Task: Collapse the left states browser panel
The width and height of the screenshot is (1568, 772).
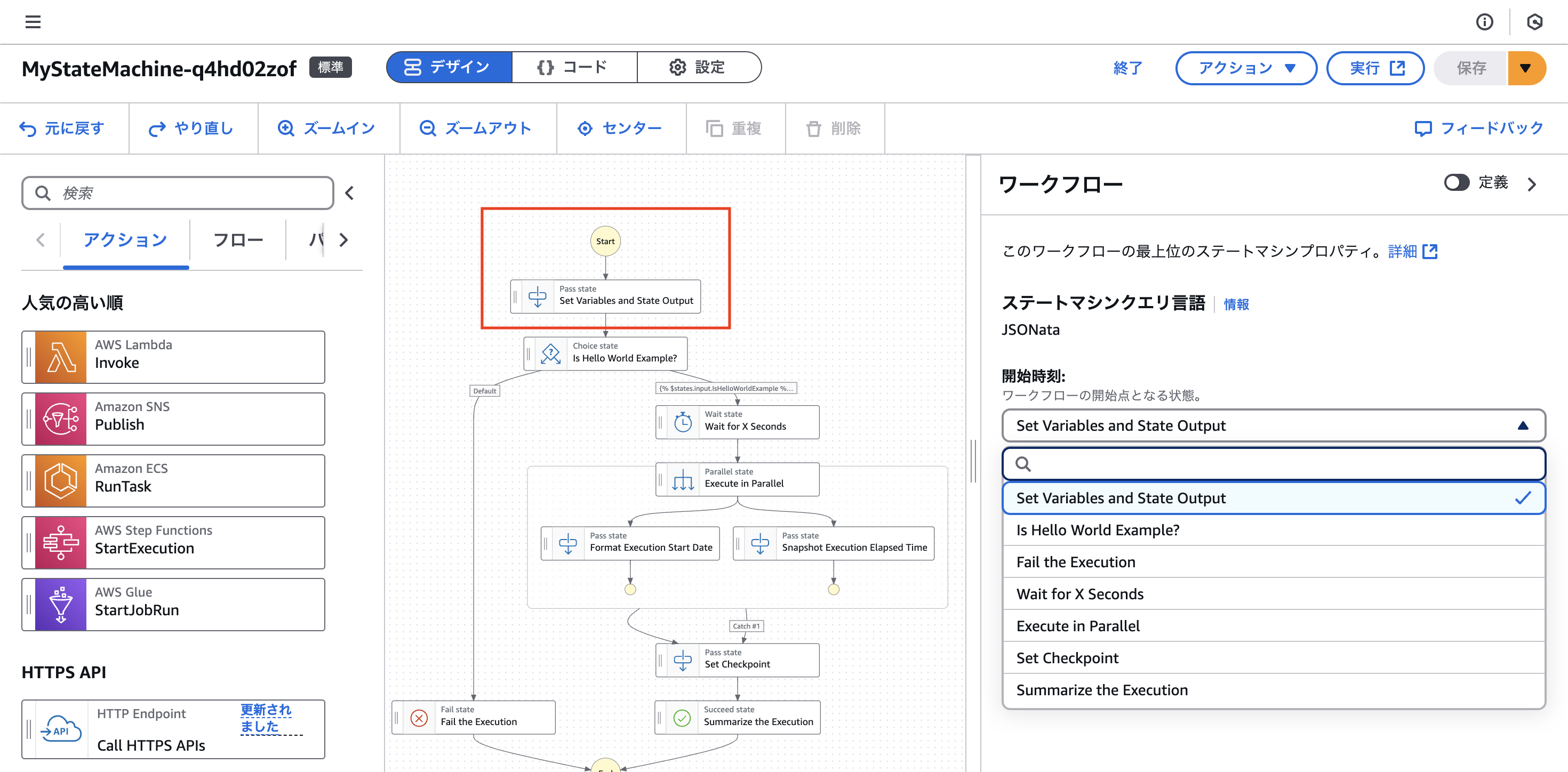Action: coord(349,193)
